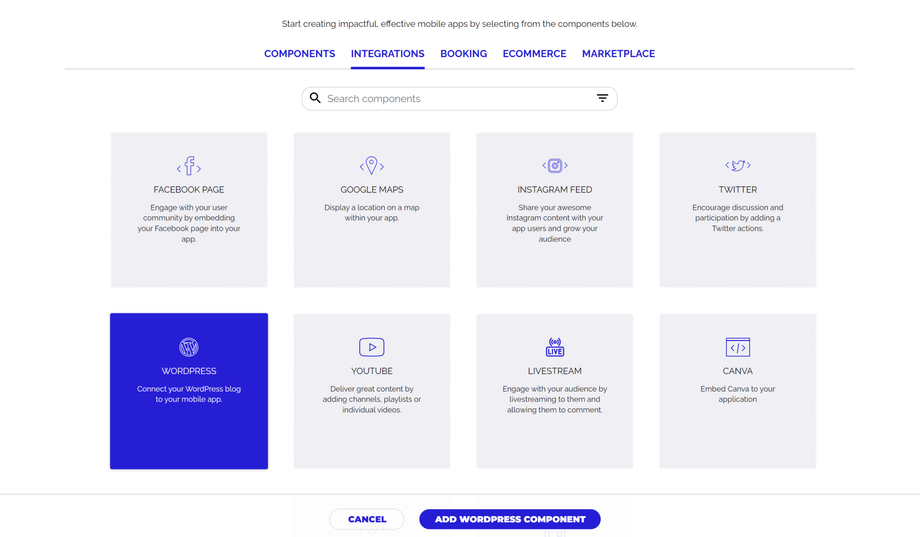The width and height of the screenshot is (920, 537).
Task: Open the filter options icon in search bar
Action: pos(602,98)
